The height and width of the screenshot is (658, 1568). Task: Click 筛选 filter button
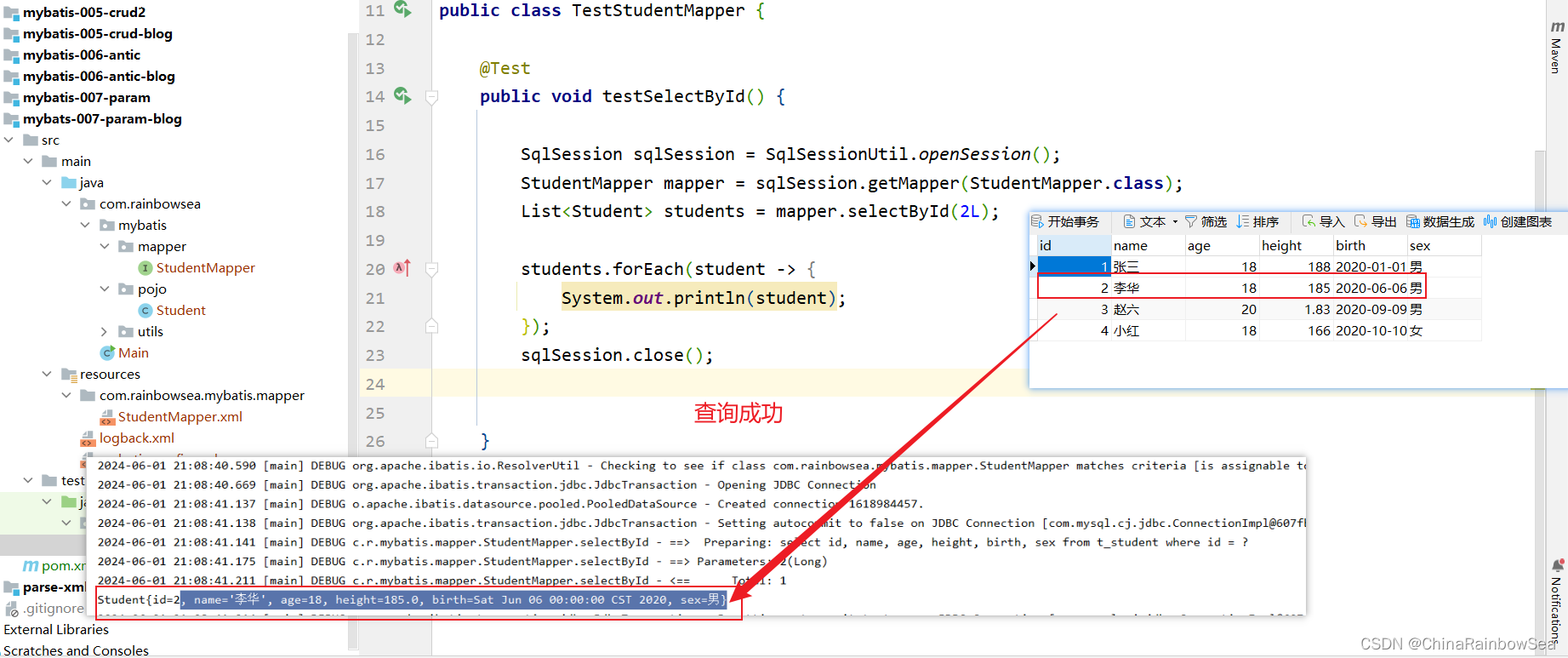[x=1206, y=221]
